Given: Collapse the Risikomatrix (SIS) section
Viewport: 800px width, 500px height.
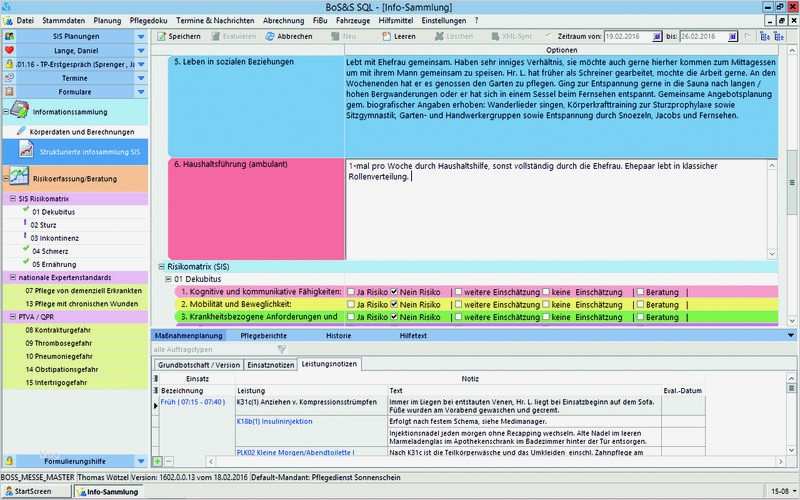Looking at the screenshot, I should tap(162, 266).
